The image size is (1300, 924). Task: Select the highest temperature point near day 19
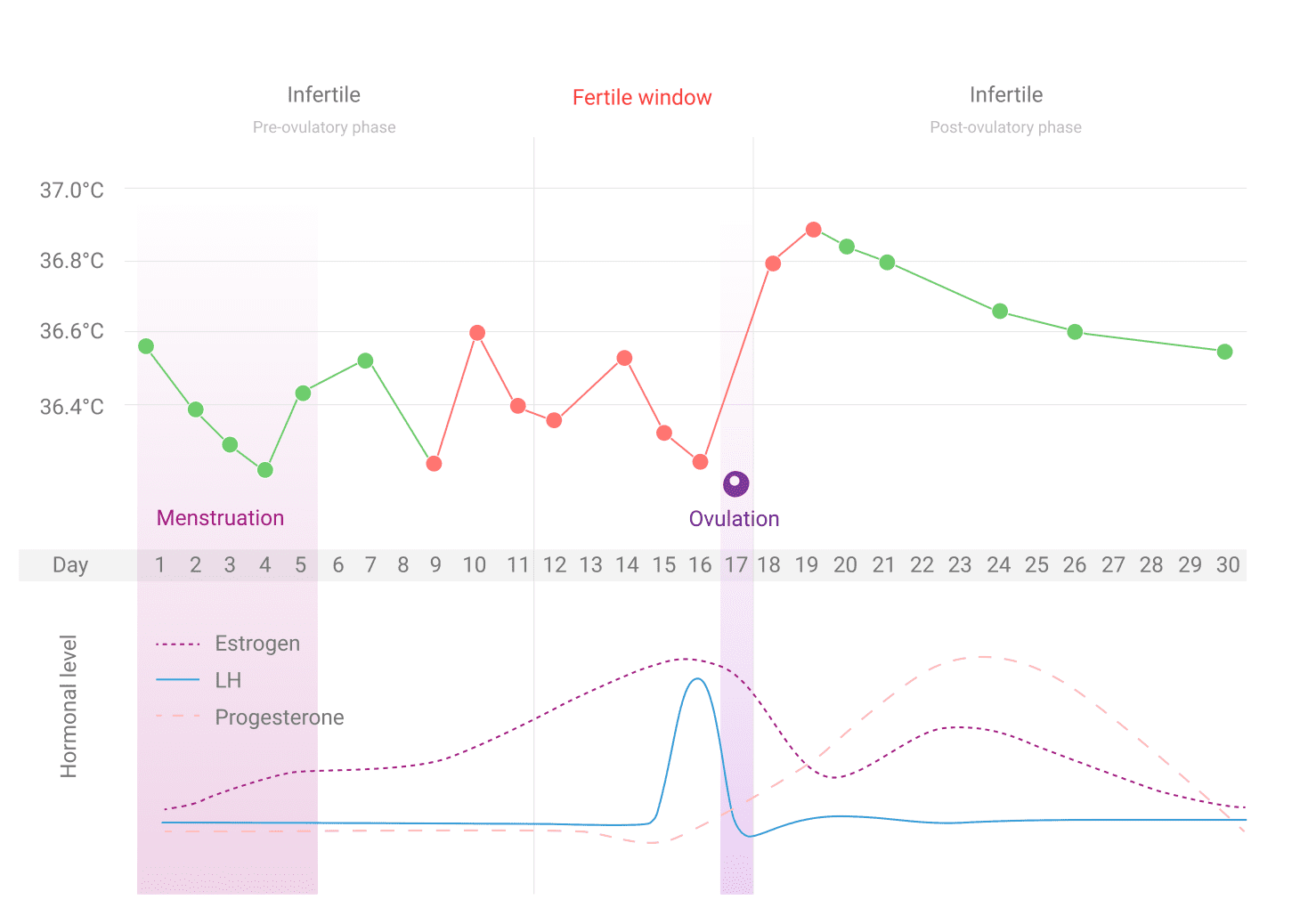pos(813,230)
